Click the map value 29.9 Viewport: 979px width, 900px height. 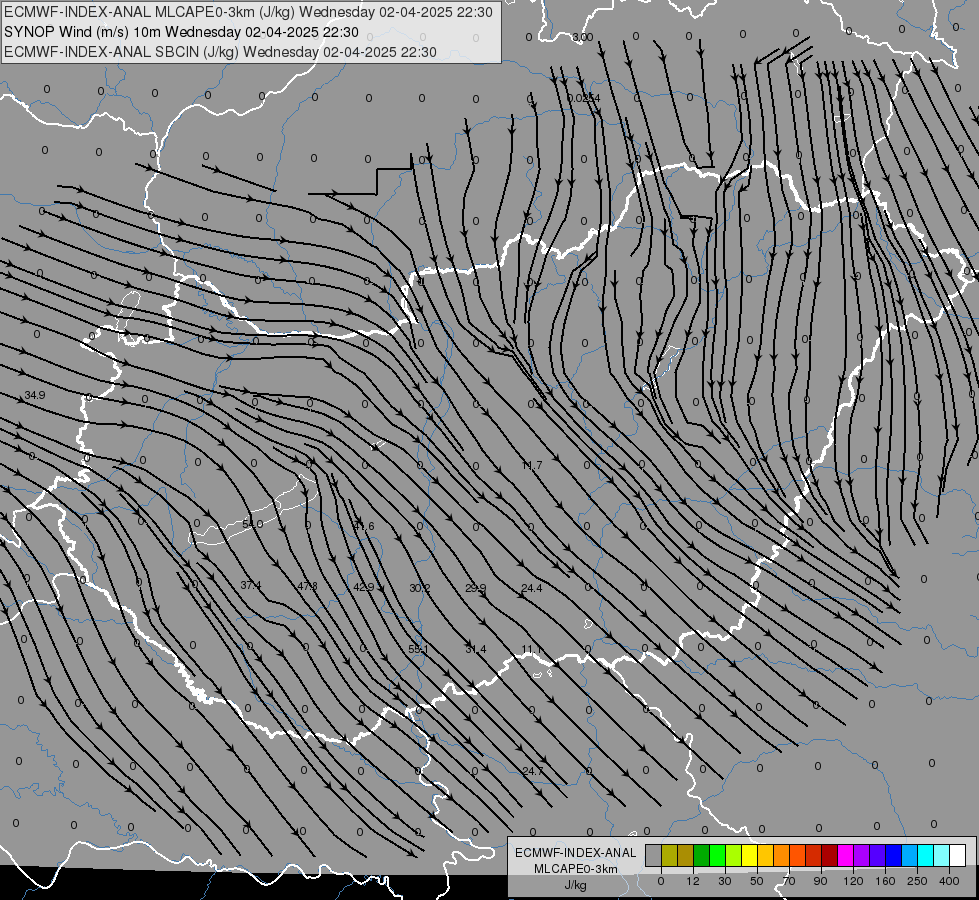476,588
